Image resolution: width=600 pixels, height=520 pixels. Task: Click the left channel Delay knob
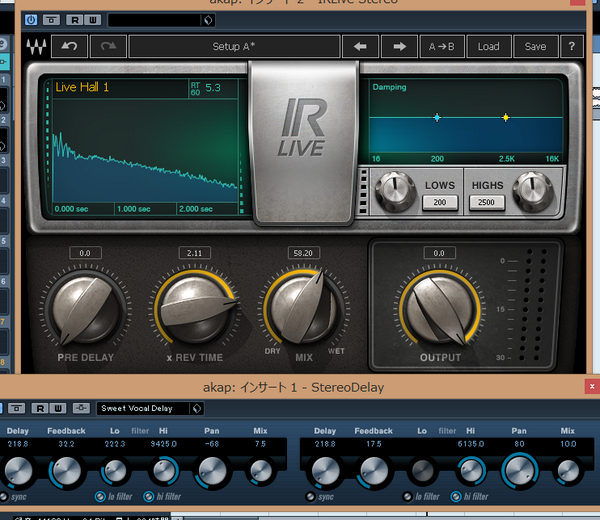click(x=18, y=471)
